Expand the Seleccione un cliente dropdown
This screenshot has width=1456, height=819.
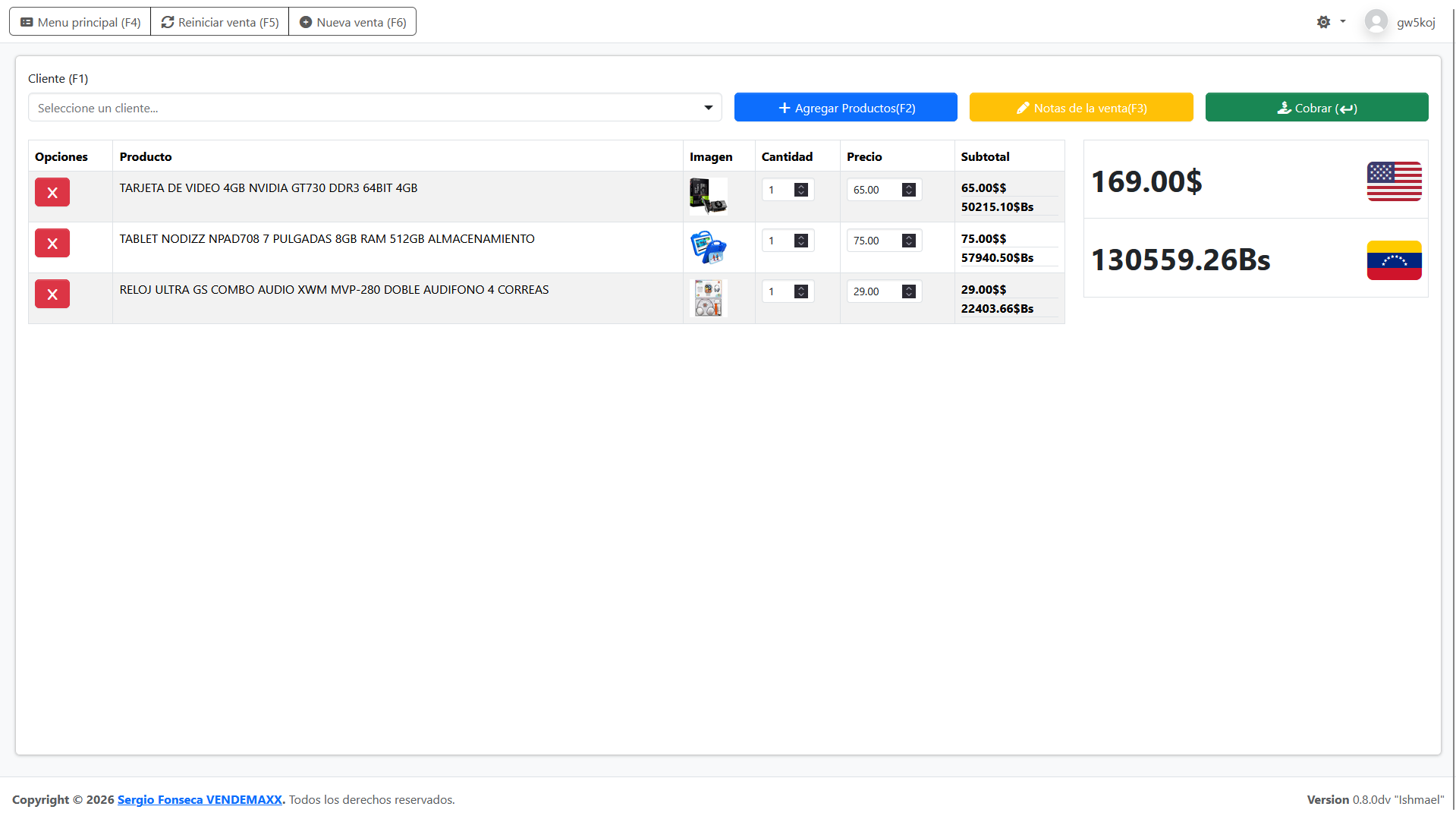375,108
